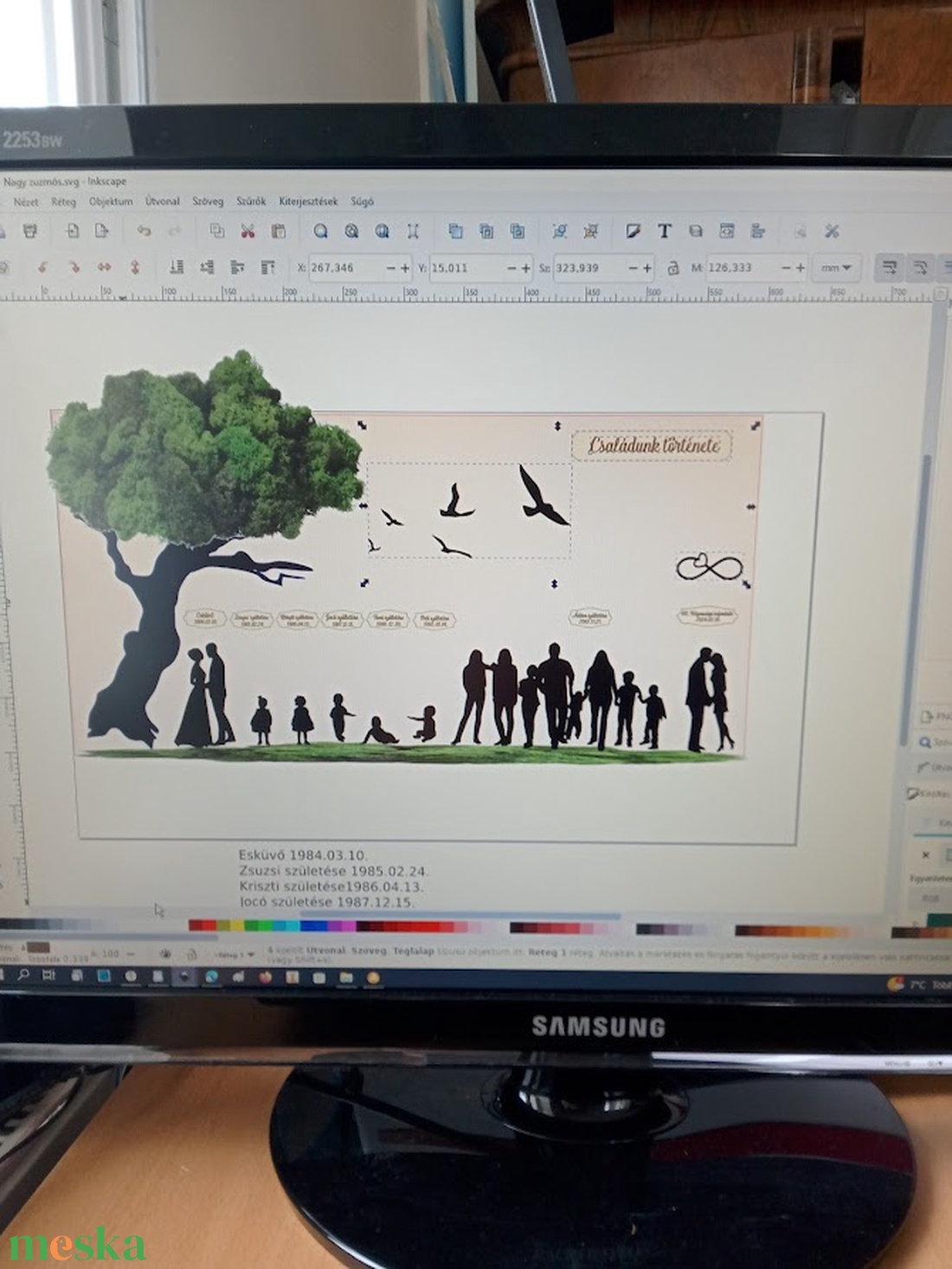Toggle the width/height ratio lock
The image size is (952, 1269).
[672, 268]
